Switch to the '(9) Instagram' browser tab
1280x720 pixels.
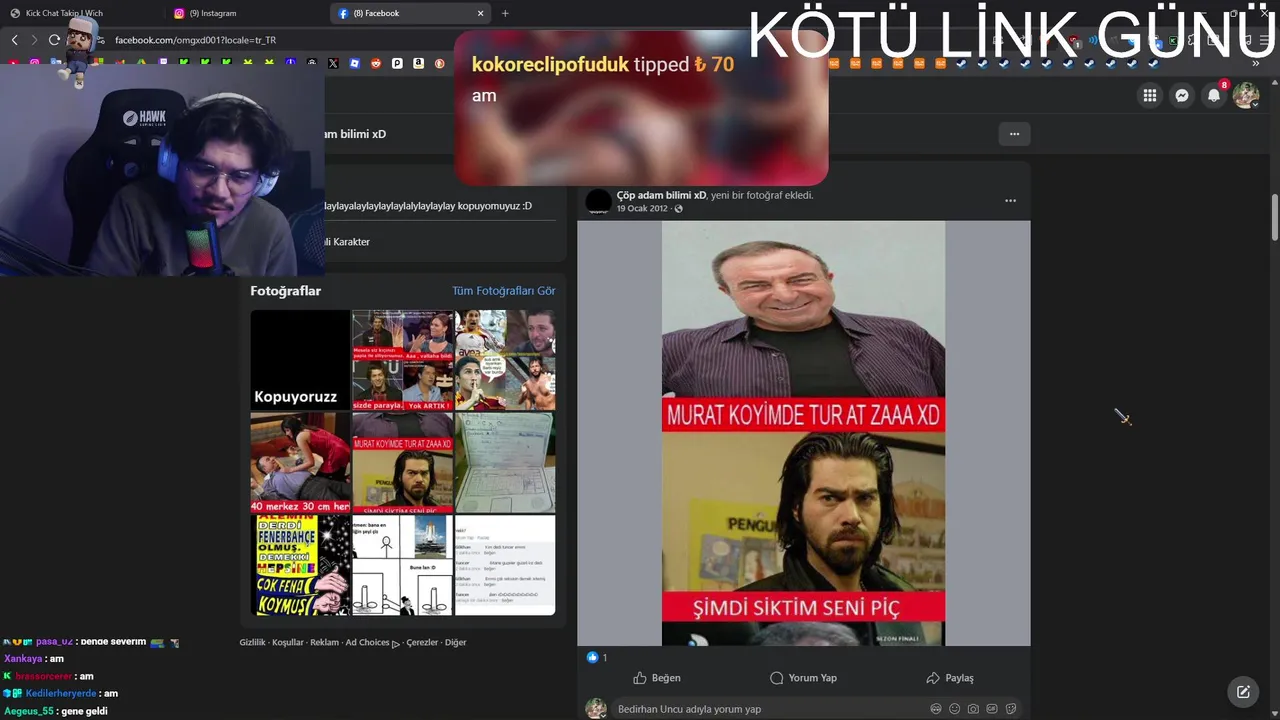tap(245, 13)
